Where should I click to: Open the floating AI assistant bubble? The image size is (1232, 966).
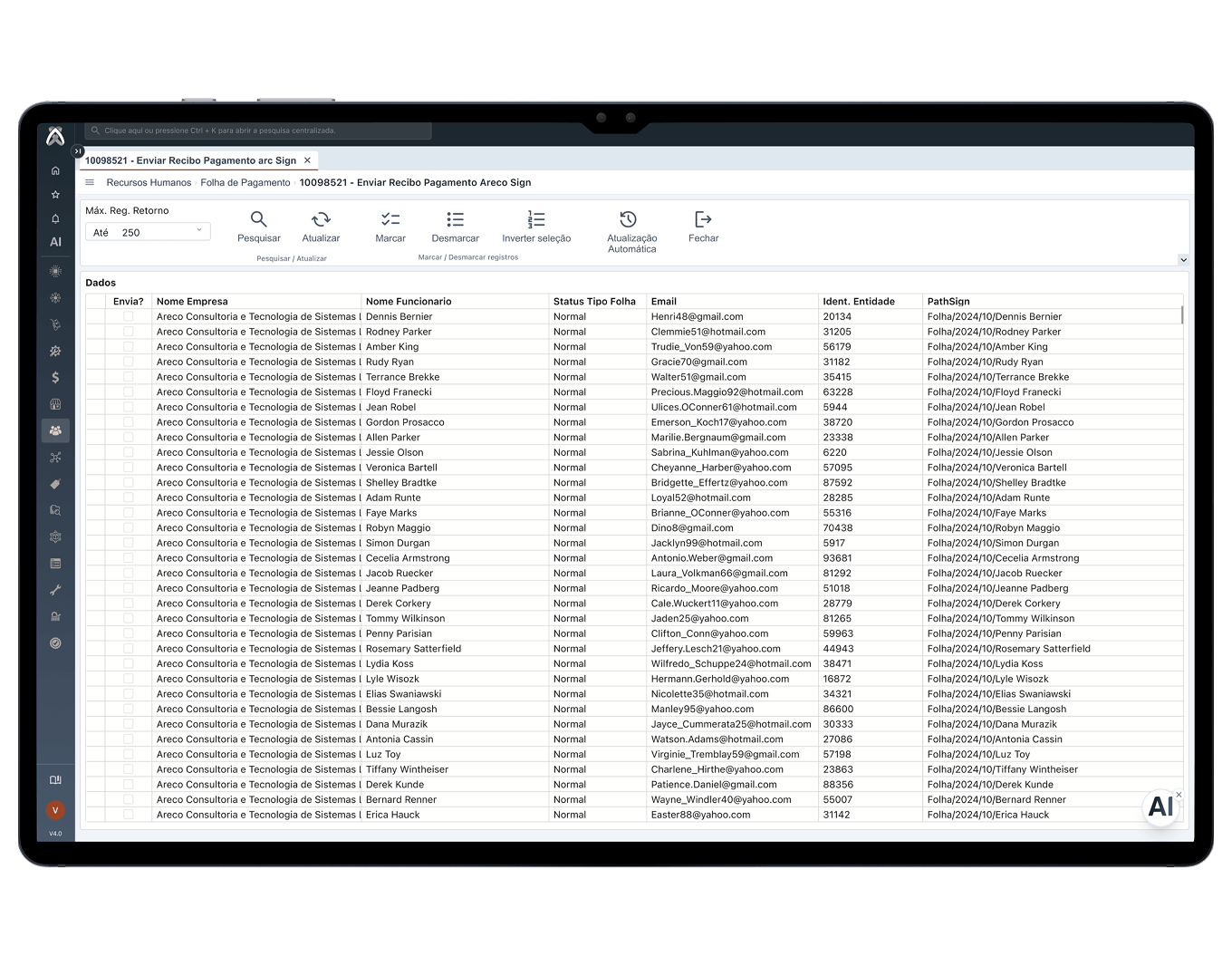click(x=1160, y=807)
